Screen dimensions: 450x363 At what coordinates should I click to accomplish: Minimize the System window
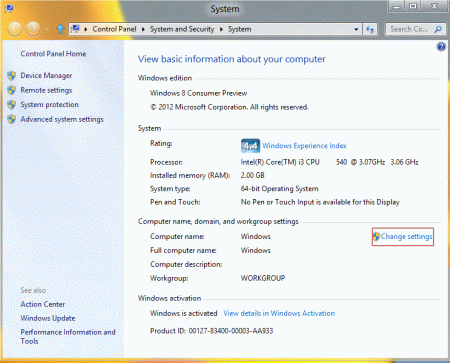click(396, 7)
